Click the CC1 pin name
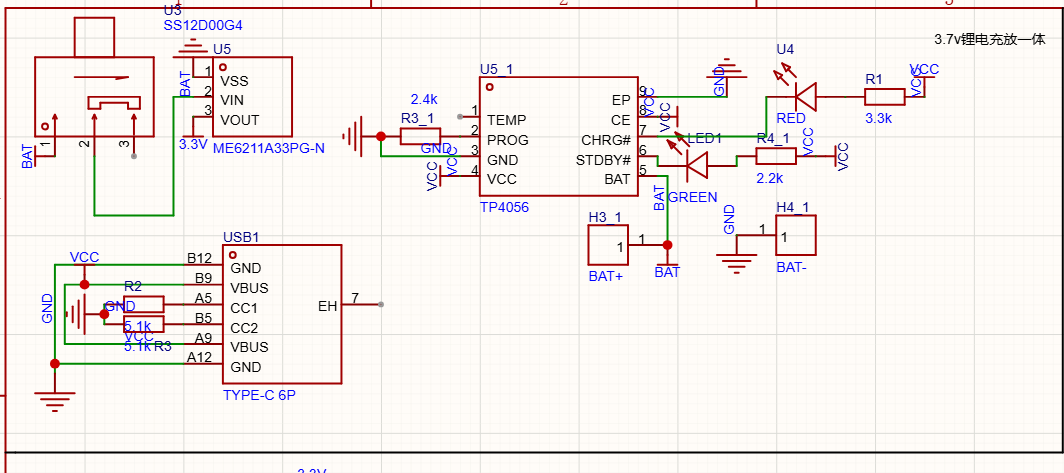Image resolution: width=1064 pixels, height=473 pixels. pos(244,308)
